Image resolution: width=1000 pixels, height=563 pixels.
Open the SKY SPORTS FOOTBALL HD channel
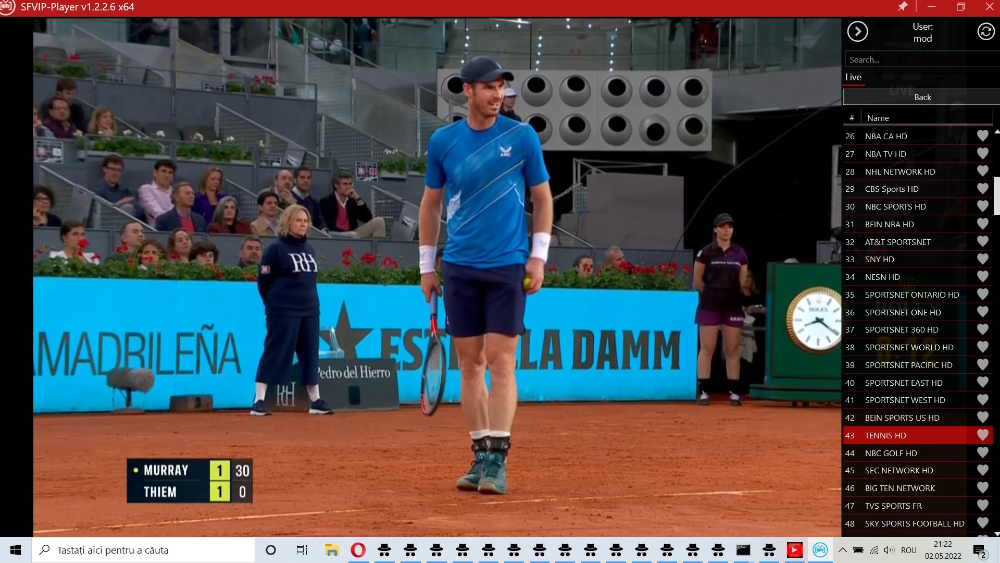917,523
